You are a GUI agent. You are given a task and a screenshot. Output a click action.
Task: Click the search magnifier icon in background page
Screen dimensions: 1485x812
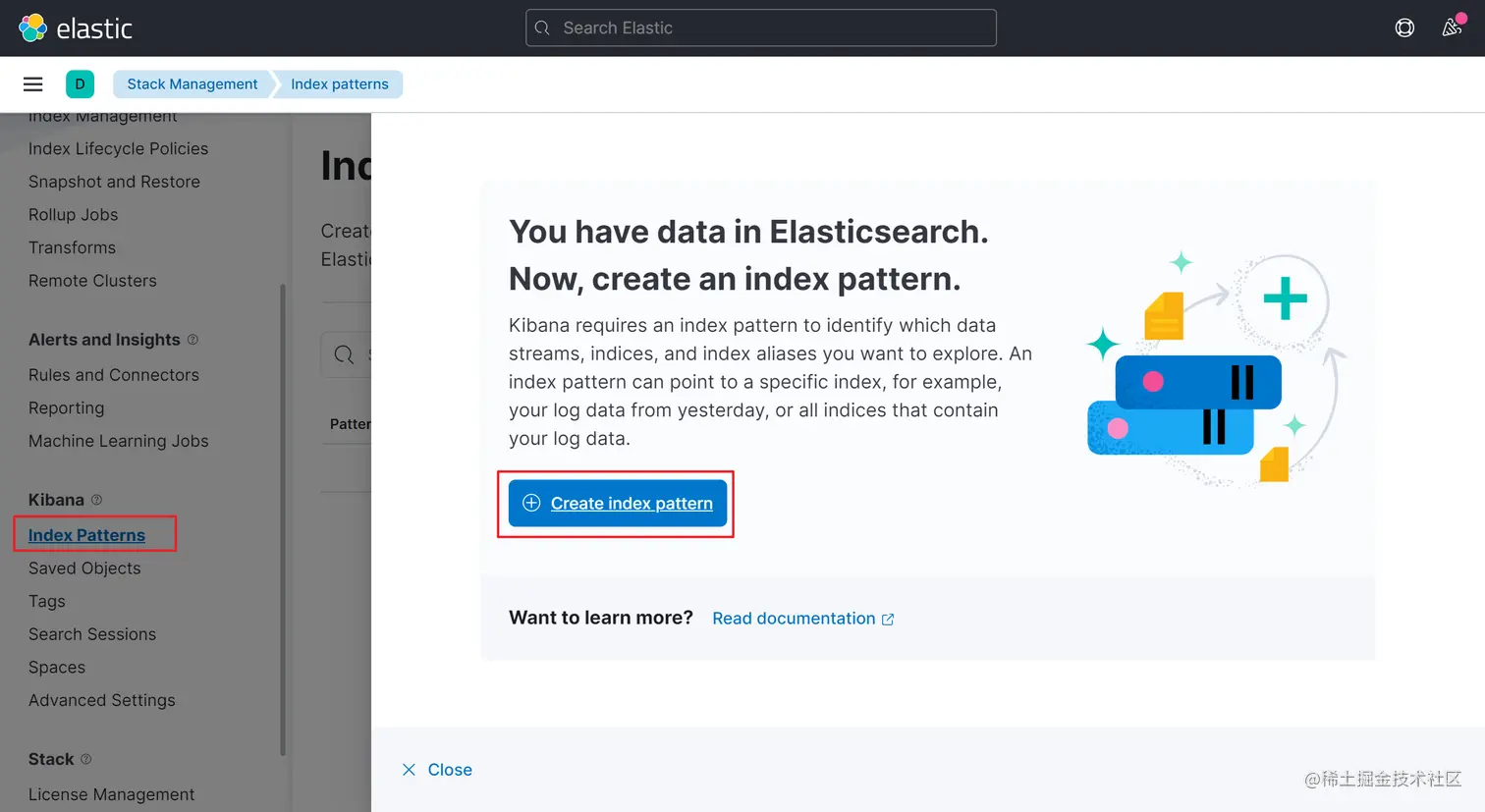click(344, 354)
